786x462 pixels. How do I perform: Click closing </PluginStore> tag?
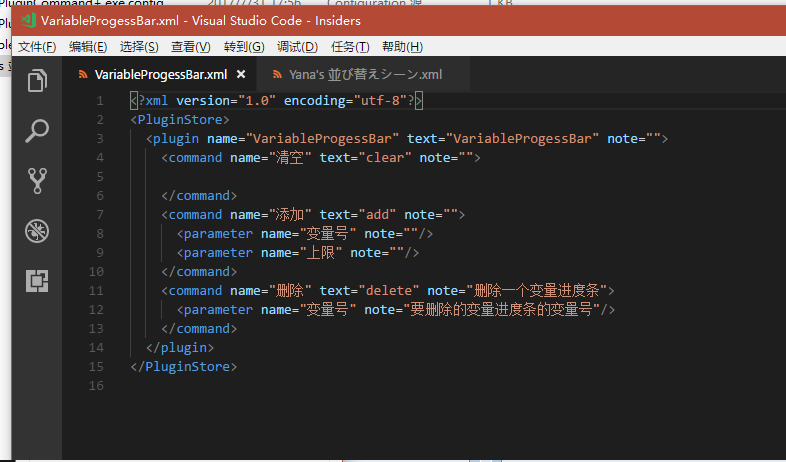183,367
